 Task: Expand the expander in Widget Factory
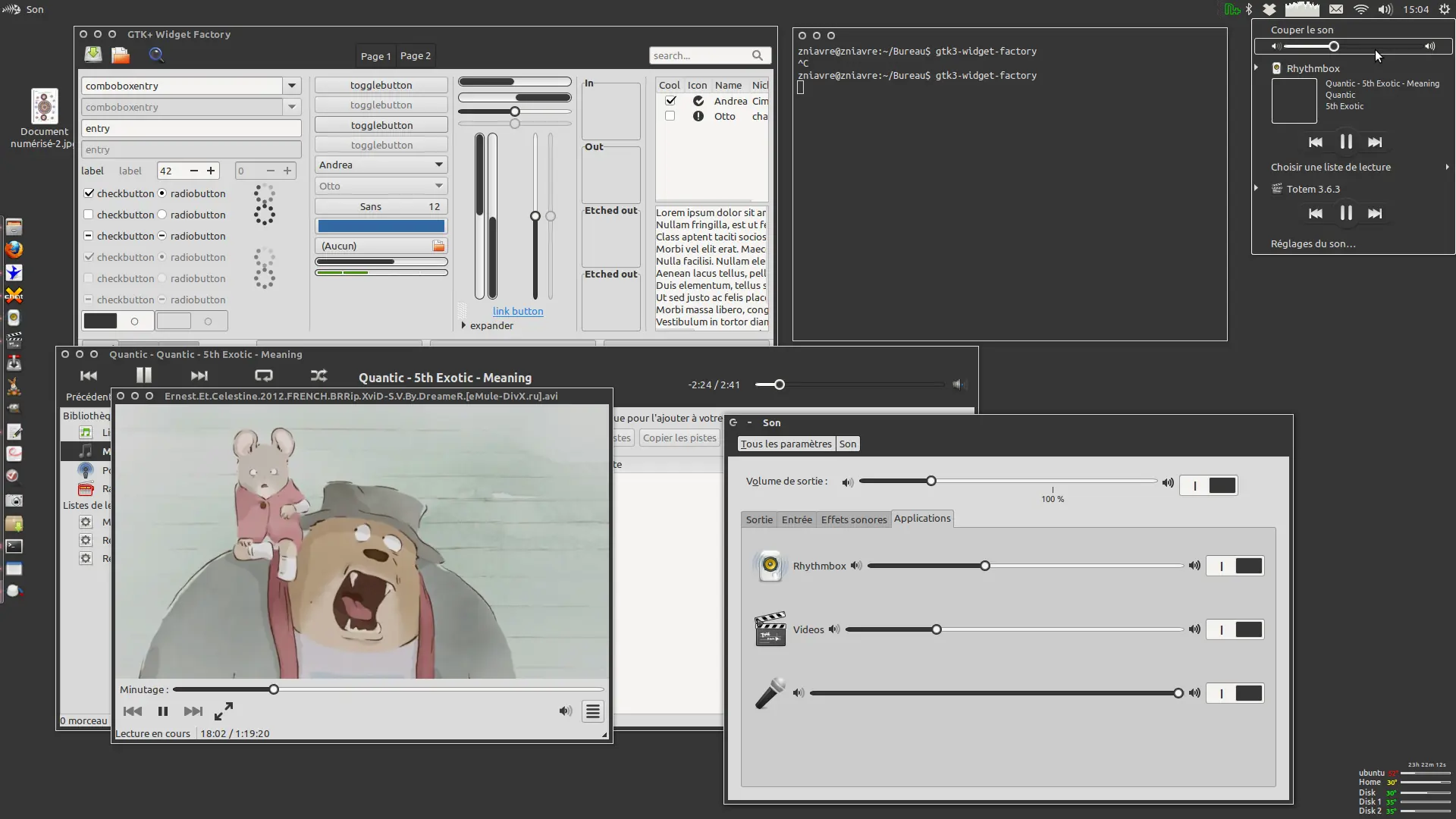point(488,325)
